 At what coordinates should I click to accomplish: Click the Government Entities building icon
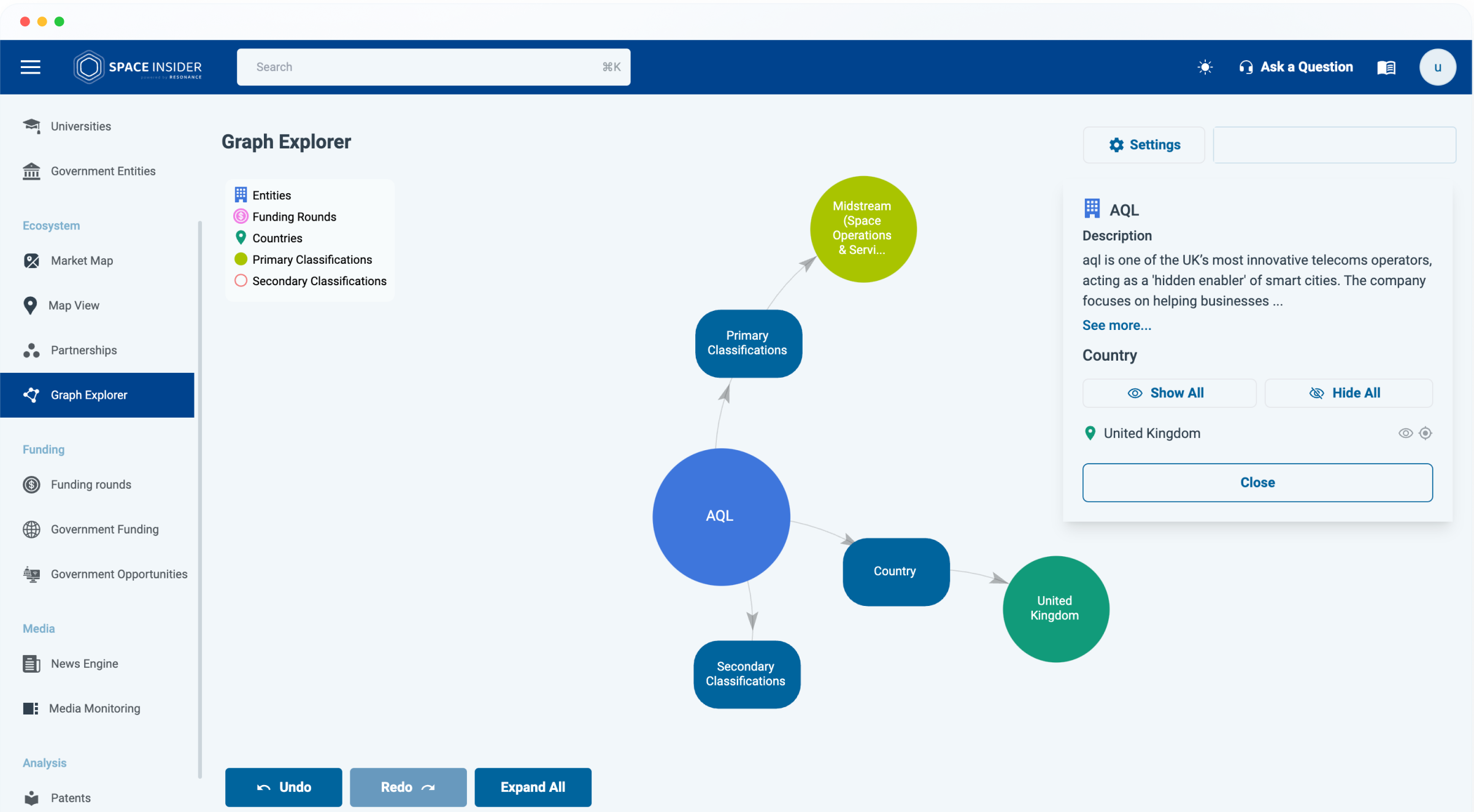(31, 171)
